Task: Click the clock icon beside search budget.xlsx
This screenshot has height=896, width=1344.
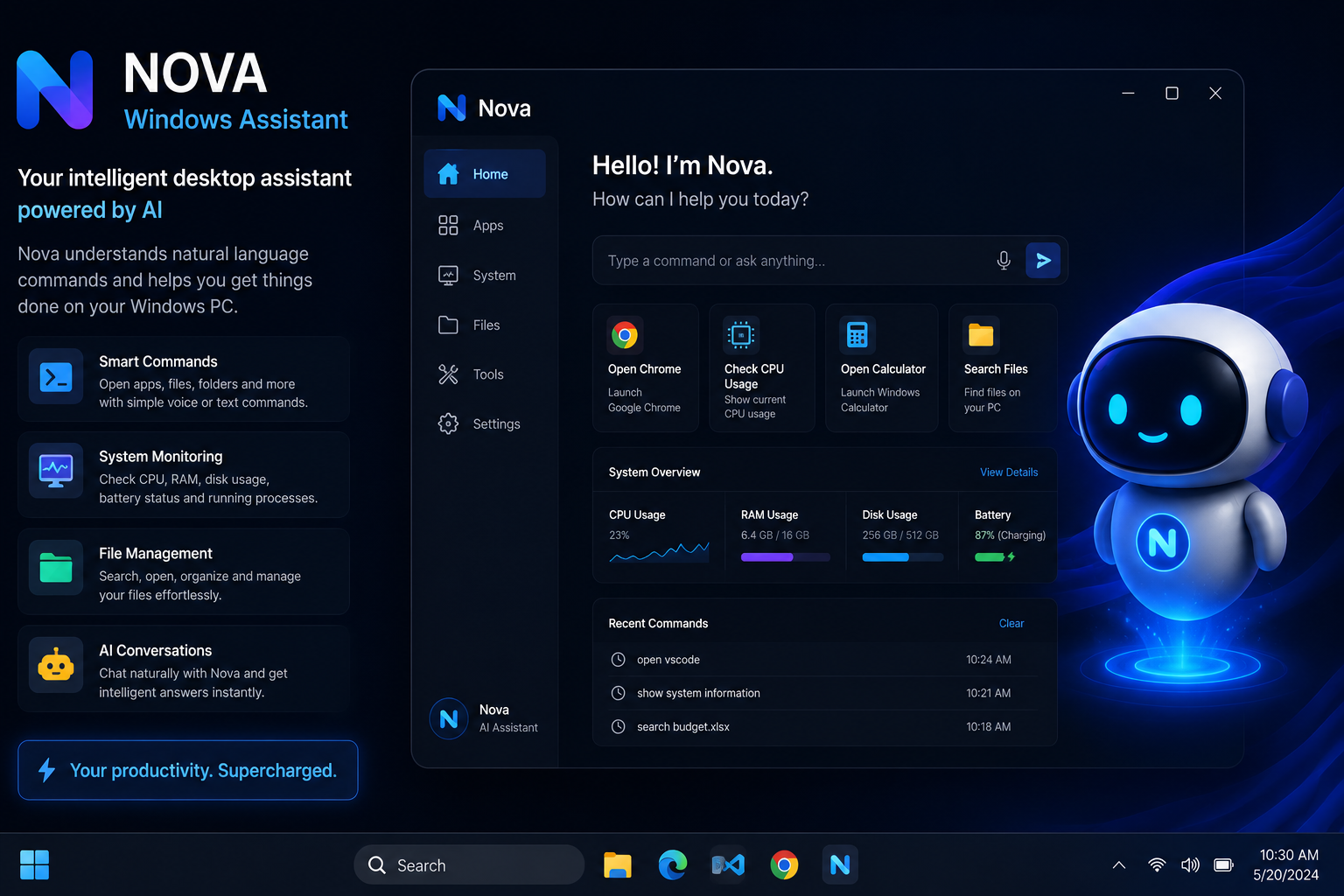Action: [618, 726]
